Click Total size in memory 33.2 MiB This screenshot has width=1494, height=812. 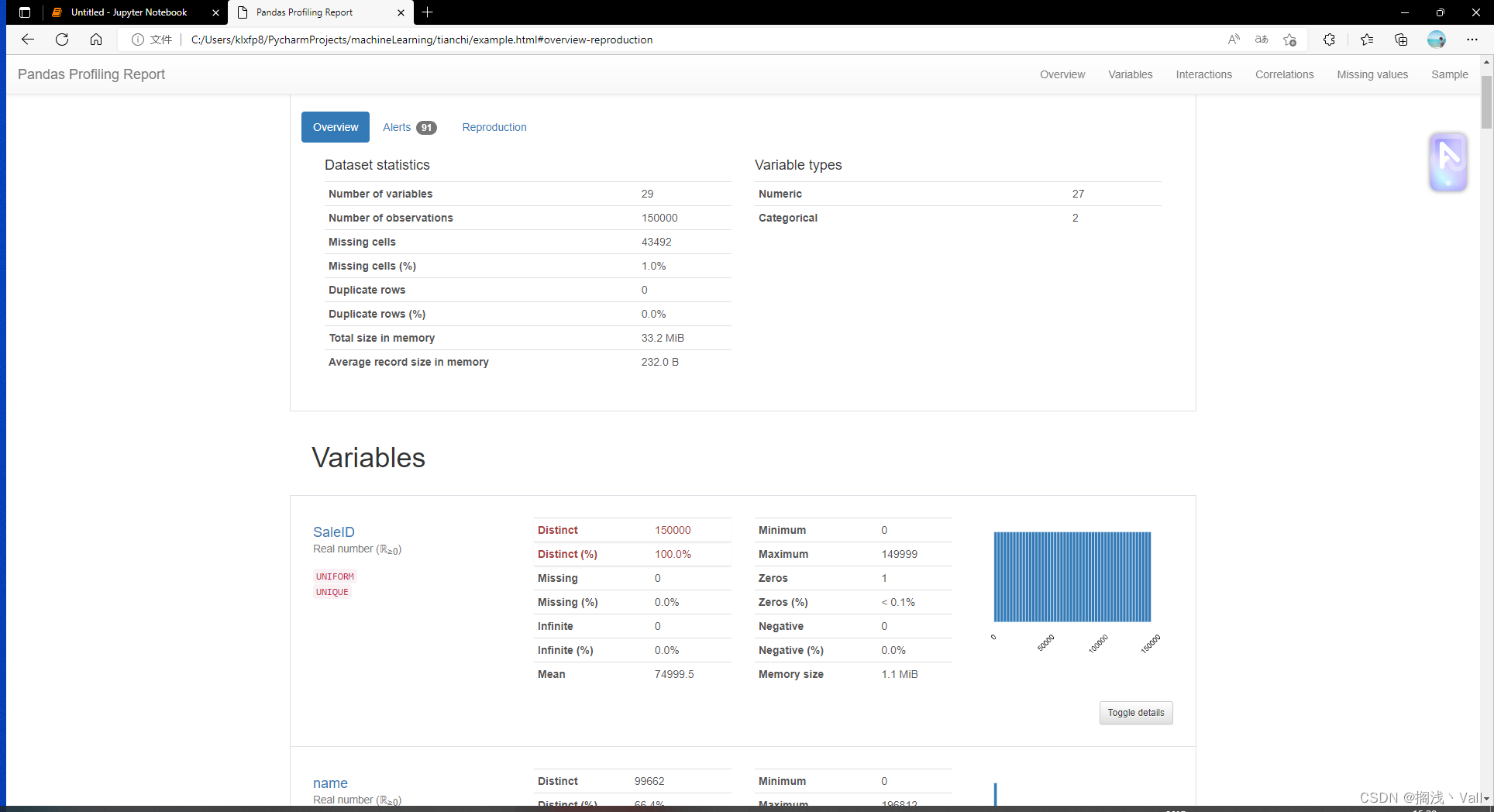point(663,338)
